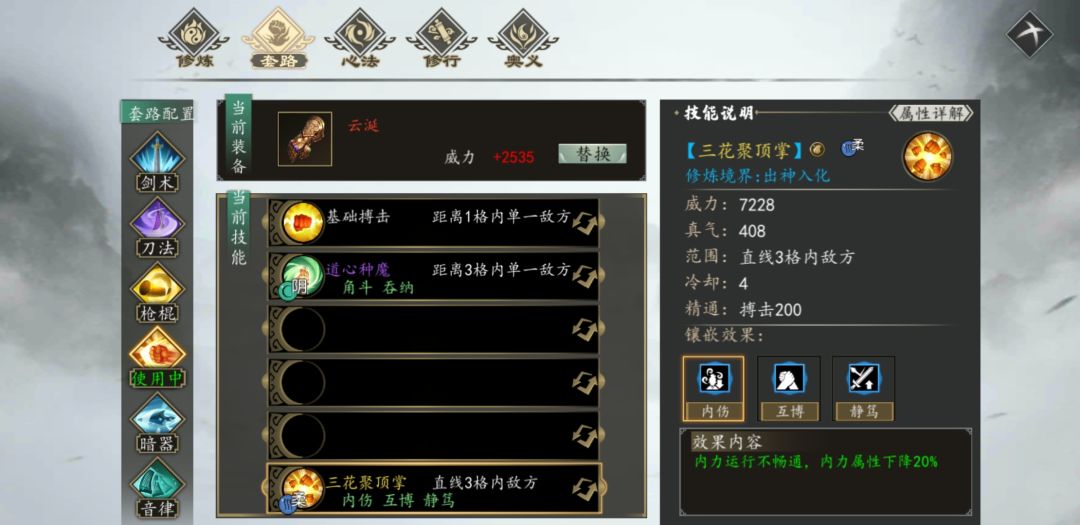This screenshot has width=1080, height=525.
Task: Swap the 基础搏击 skill slot
Action: click(585, 223)
